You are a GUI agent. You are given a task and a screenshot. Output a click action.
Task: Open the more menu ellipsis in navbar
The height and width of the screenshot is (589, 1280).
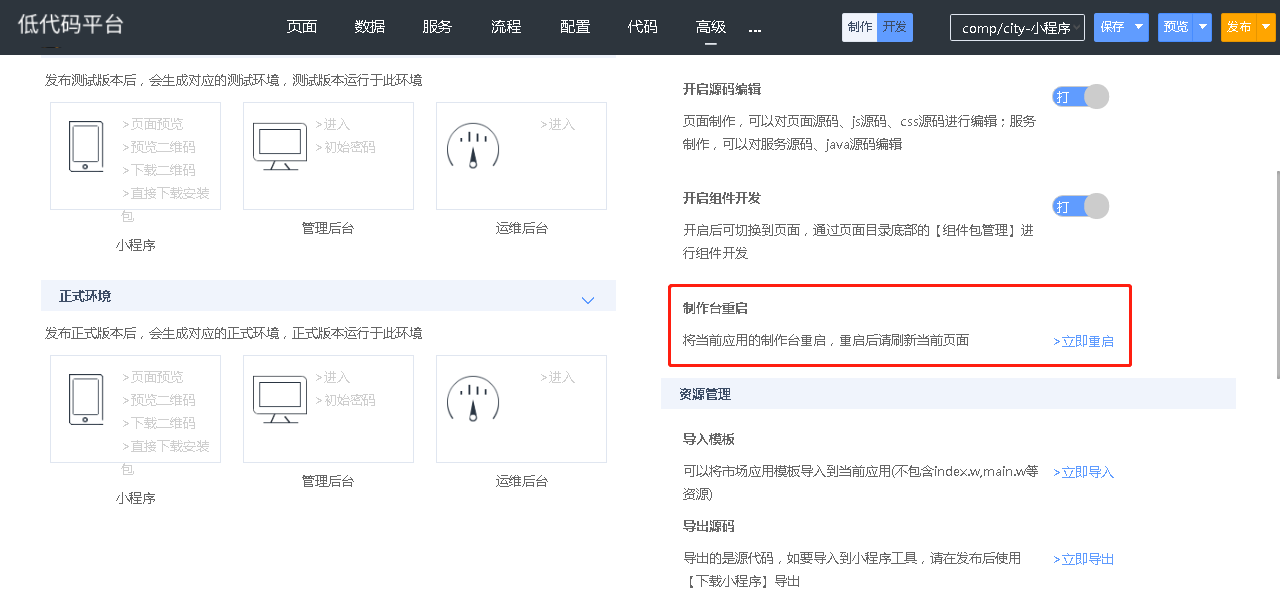[x=755, y=29]
